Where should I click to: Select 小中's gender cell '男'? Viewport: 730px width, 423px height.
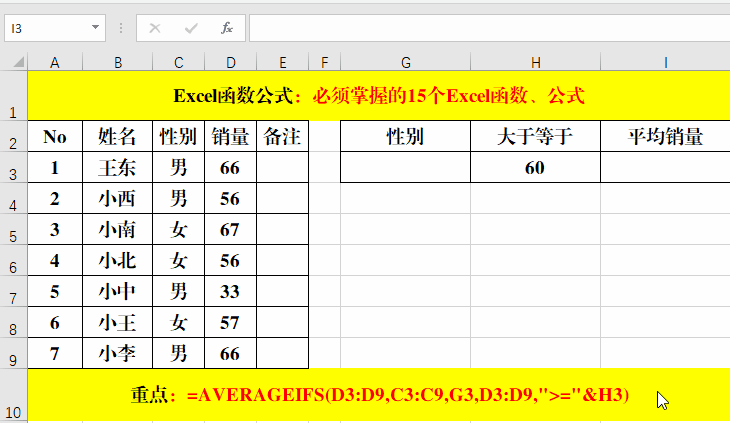pyautogui.click(x=178, y=291)
